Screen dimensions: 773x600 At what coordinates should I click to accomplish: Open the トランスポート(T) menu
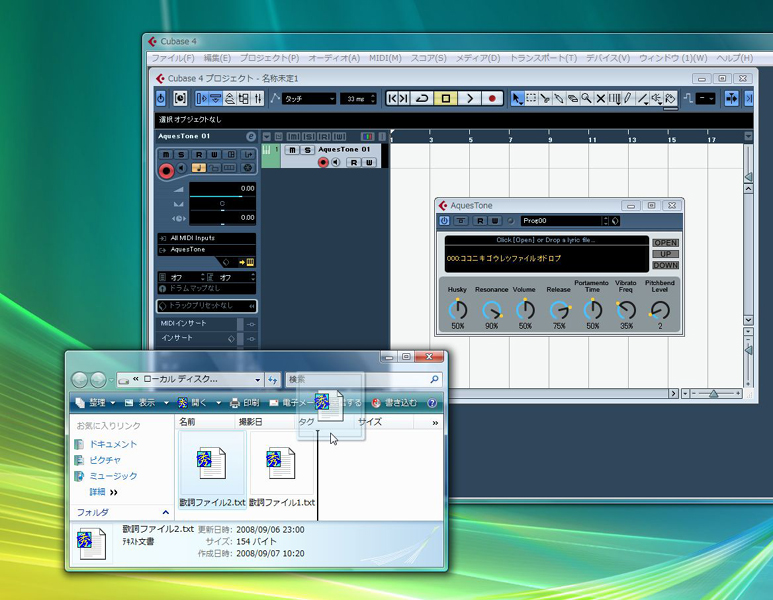[x=543, y=58]
